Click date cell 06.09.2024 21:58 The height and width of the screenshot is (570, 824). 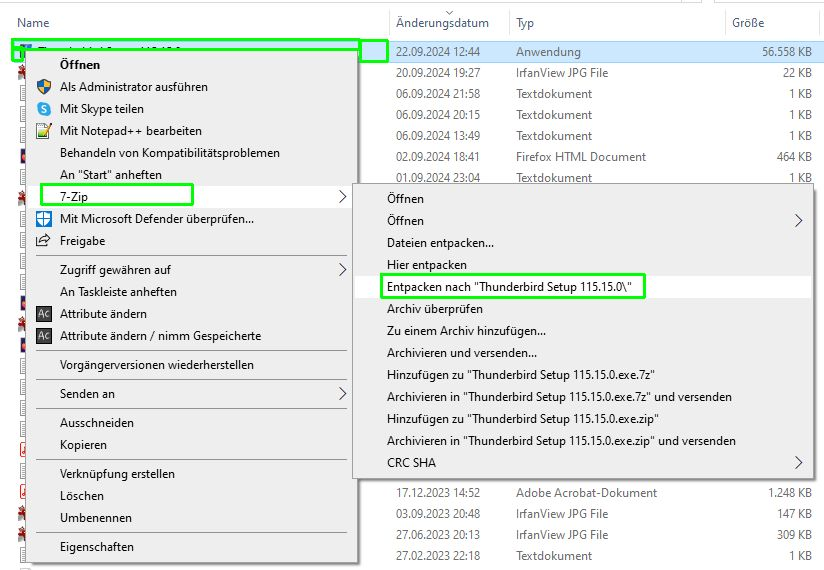[x=438, y=94]
